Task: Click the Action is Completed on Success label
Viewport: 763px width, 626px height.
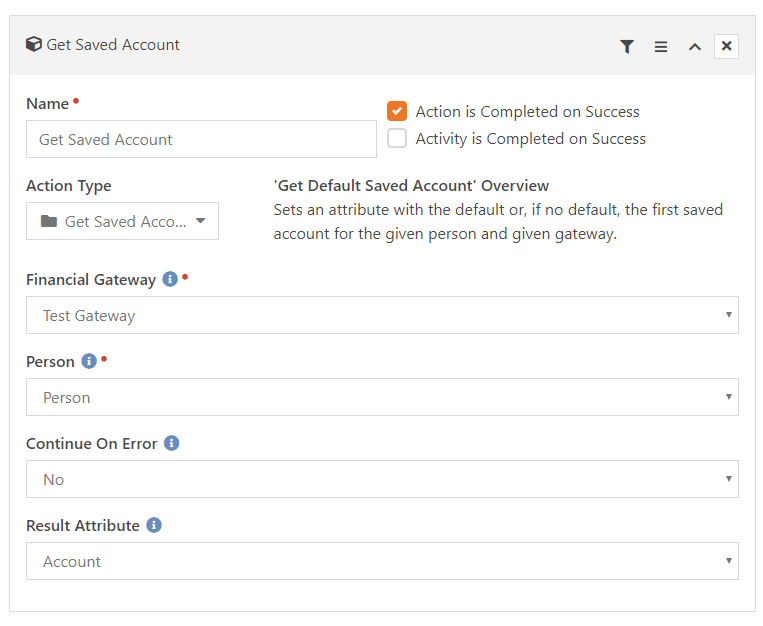Action: [x=527, y=112]
